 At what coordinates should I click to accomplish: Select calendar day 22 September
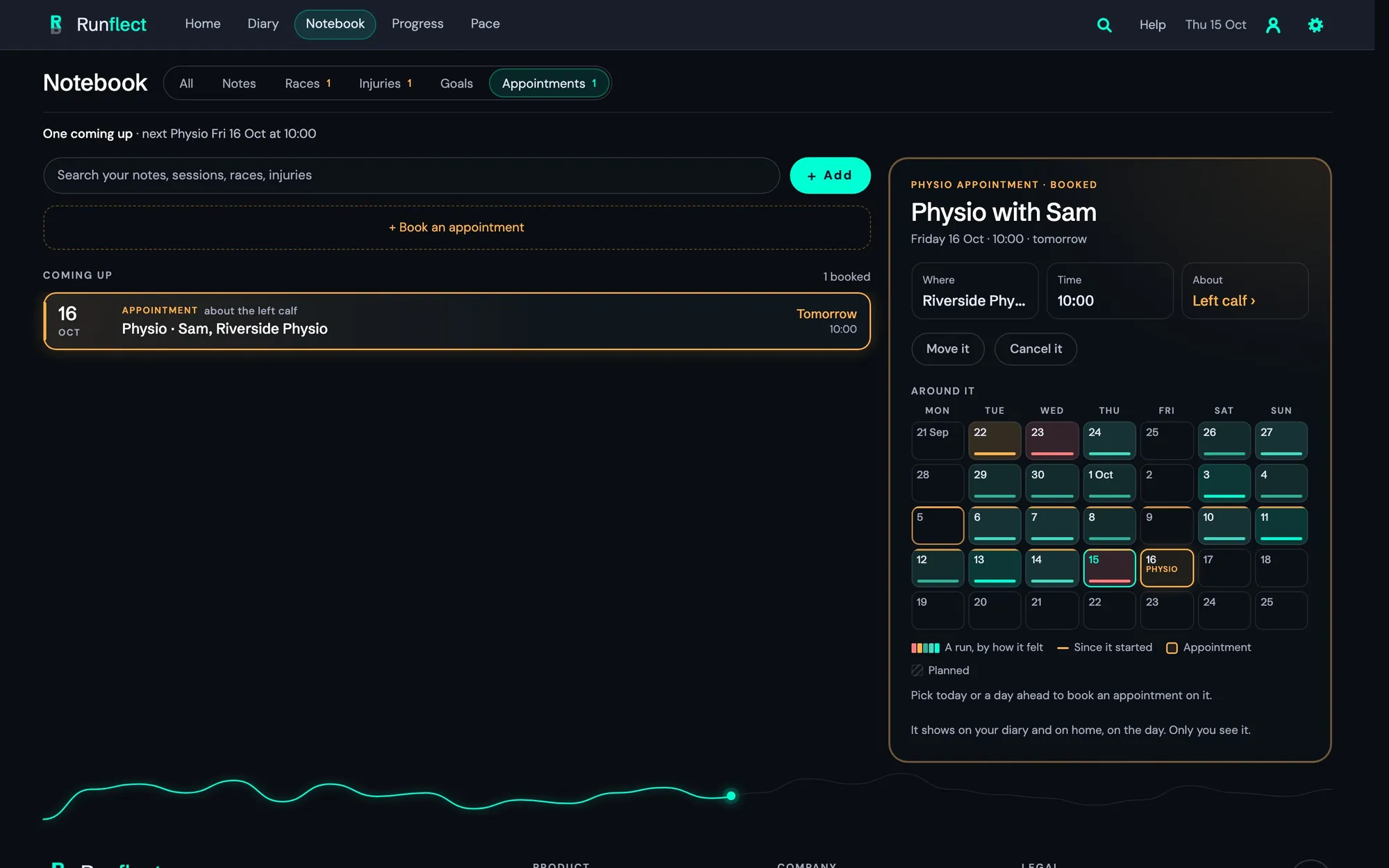[995, 440]
